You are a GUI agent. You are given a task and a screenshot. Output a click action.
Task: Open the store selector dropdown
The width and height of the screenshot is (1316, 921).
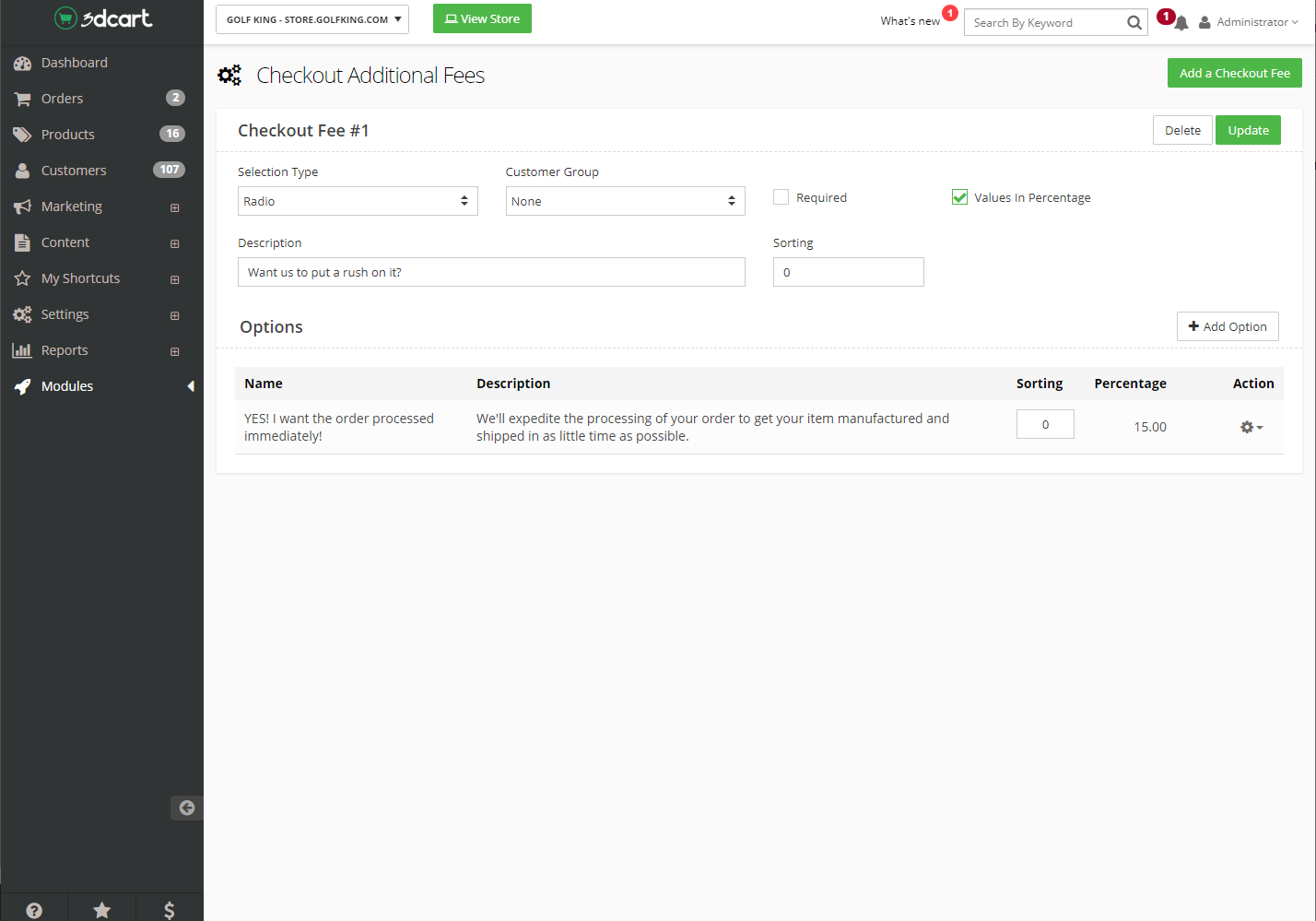point(312,19)
